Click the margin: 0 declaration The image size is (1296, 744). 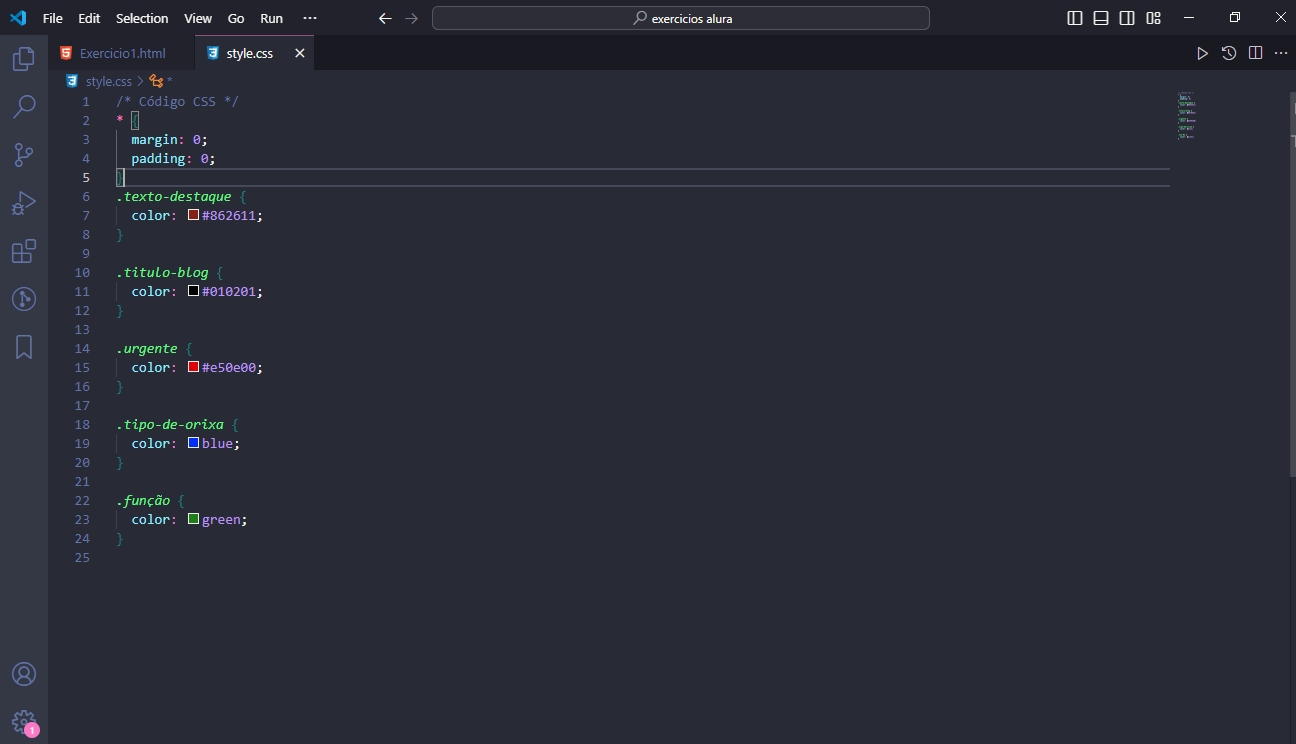point(169,140)
